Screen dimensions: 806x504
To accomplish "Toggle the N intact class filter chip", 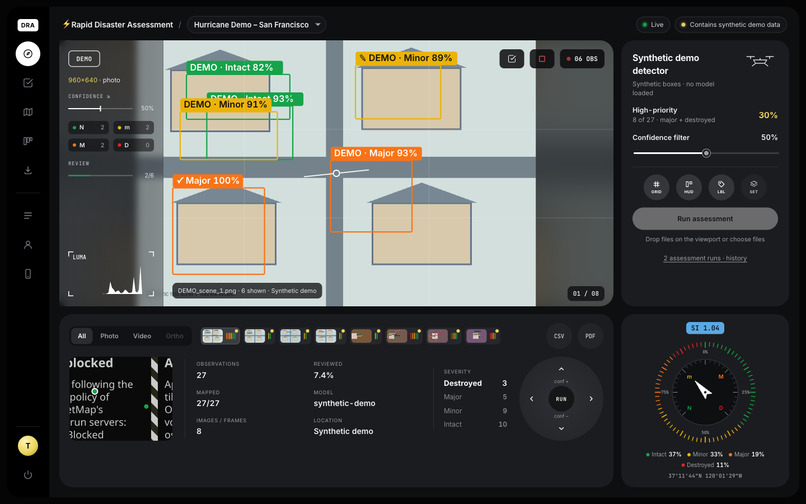I will click(x=88, y=127).
